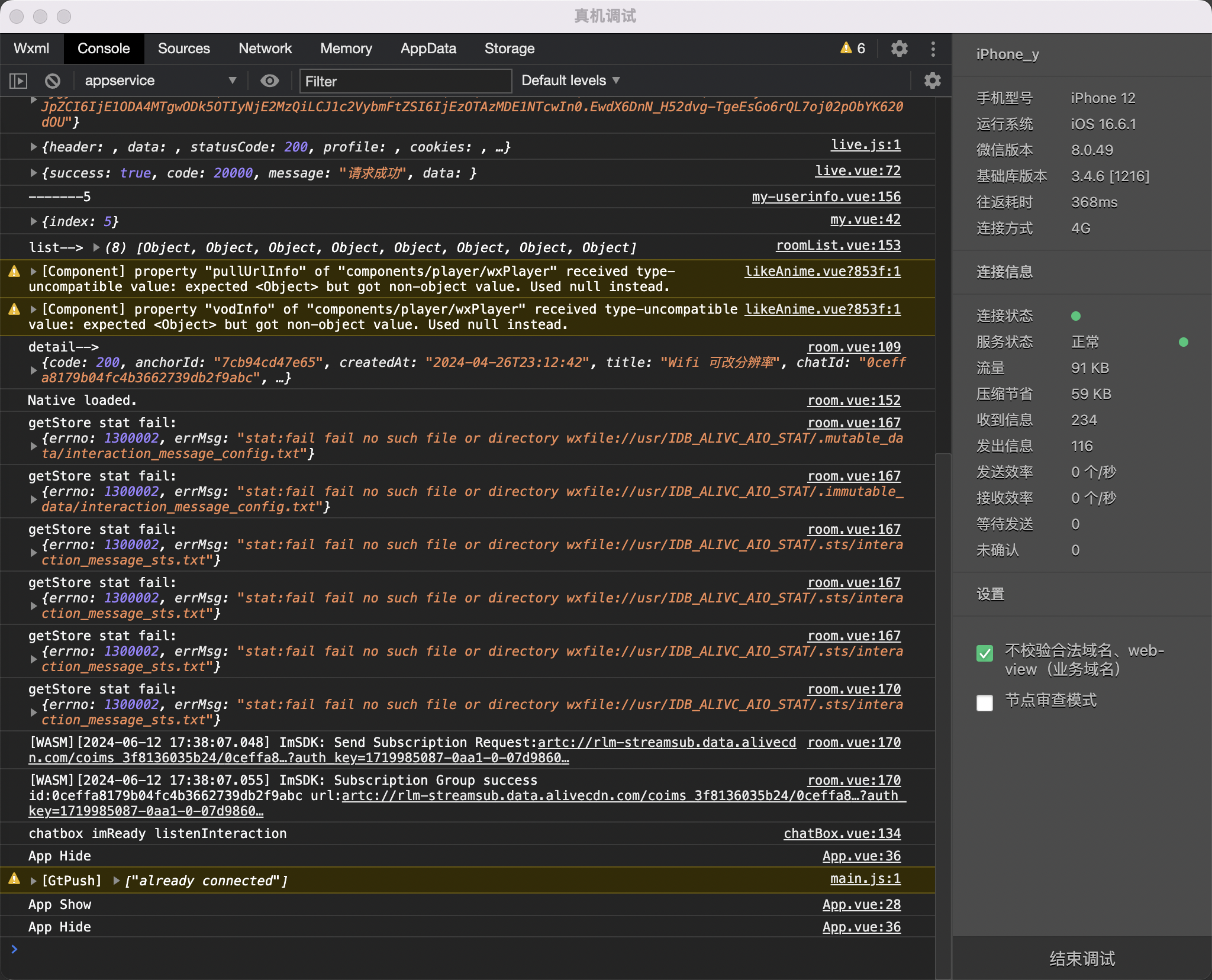The width and height of the screenshot is (1212, 980).
Task: Expand the .immutable_data stat fail error object
Action: pyautogui.click(x=34, y=499)
